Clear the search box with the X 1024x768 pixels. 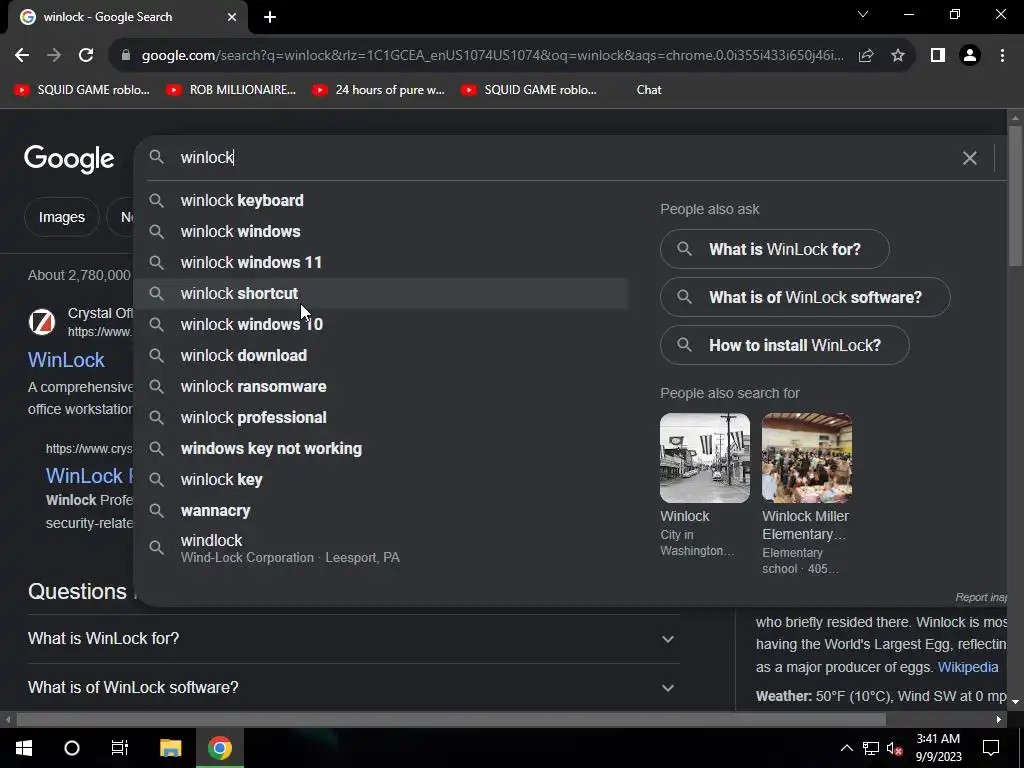tap(970, 158)
